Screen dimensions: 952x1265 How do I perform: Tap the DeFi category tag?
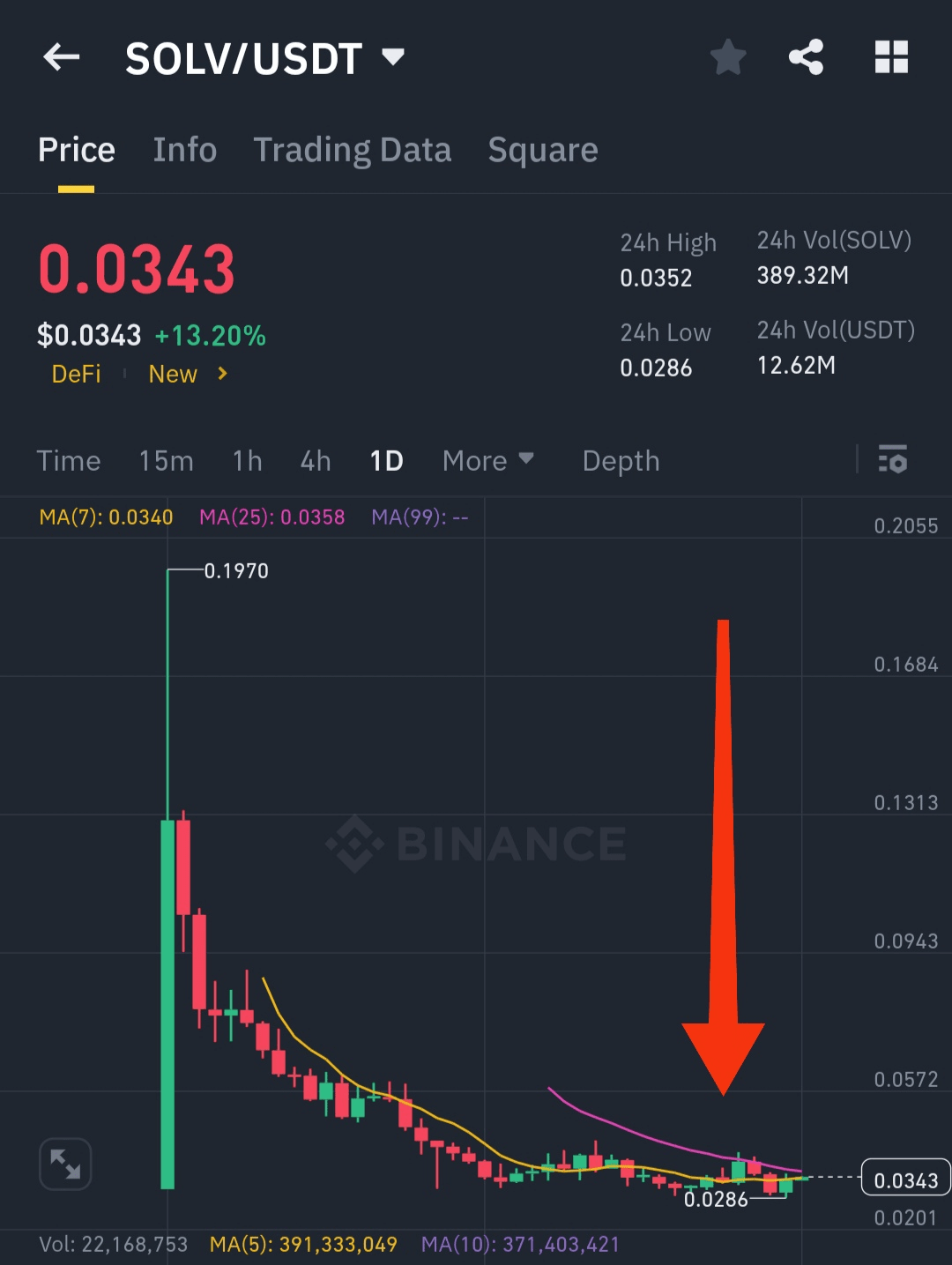(77, 374)
